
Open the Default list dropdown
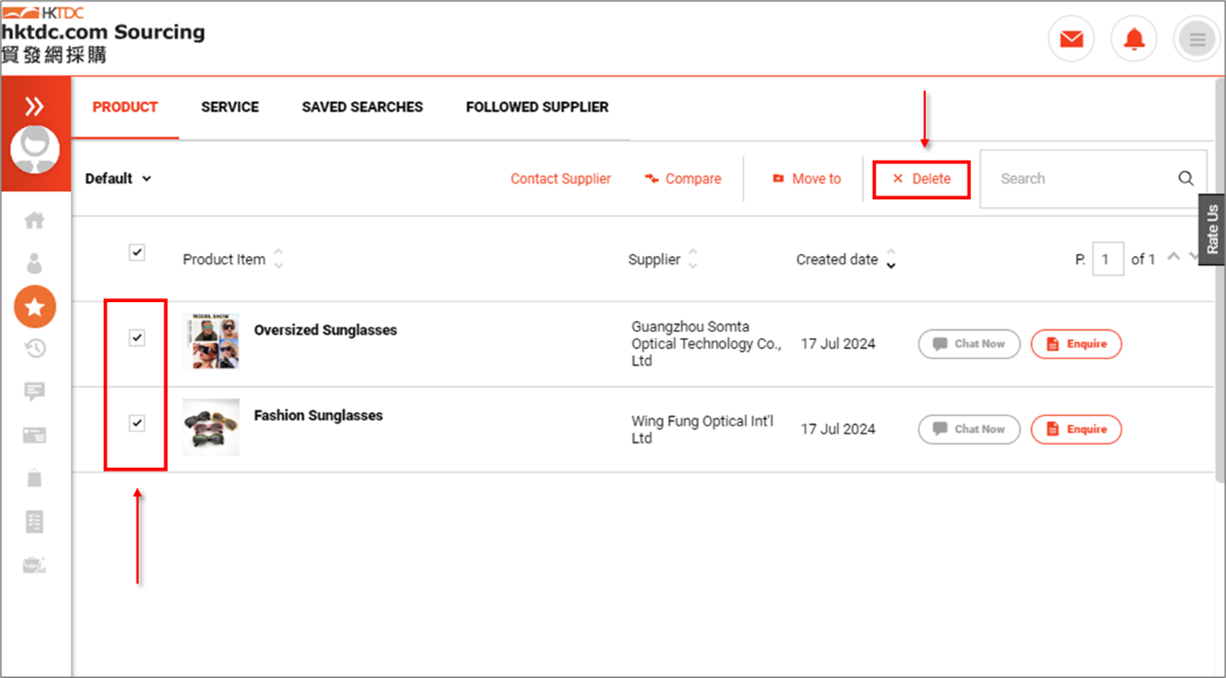tap(118, 179)
